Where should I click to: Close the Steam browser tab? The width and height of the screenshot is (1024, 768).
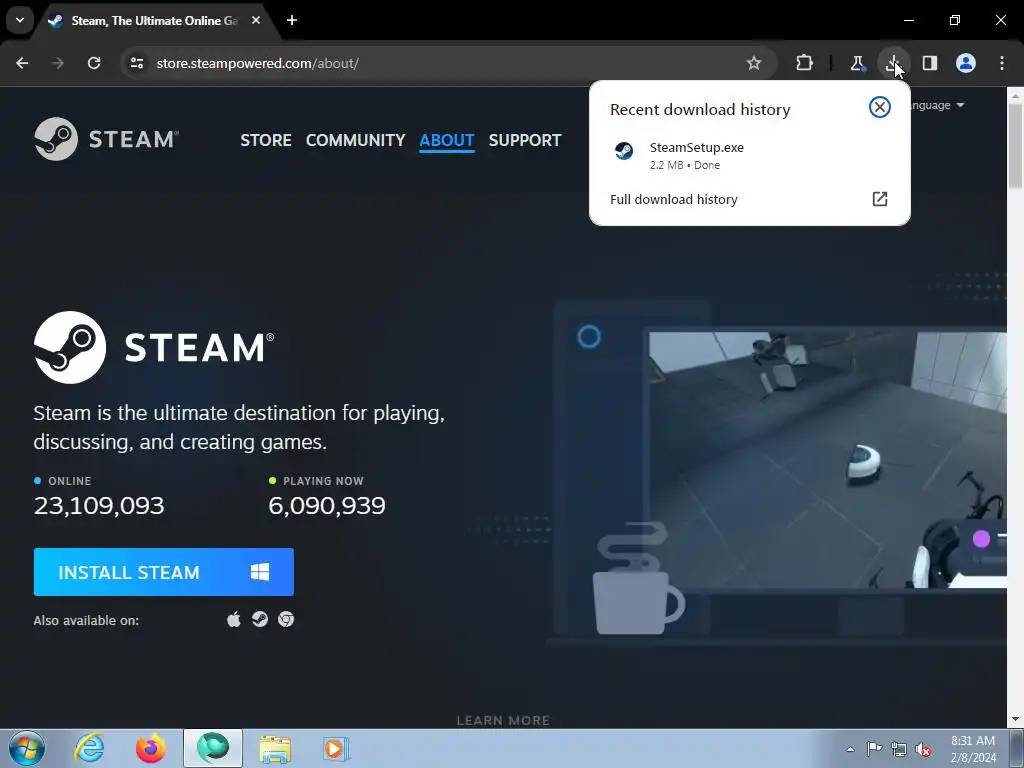coord(256,20)
